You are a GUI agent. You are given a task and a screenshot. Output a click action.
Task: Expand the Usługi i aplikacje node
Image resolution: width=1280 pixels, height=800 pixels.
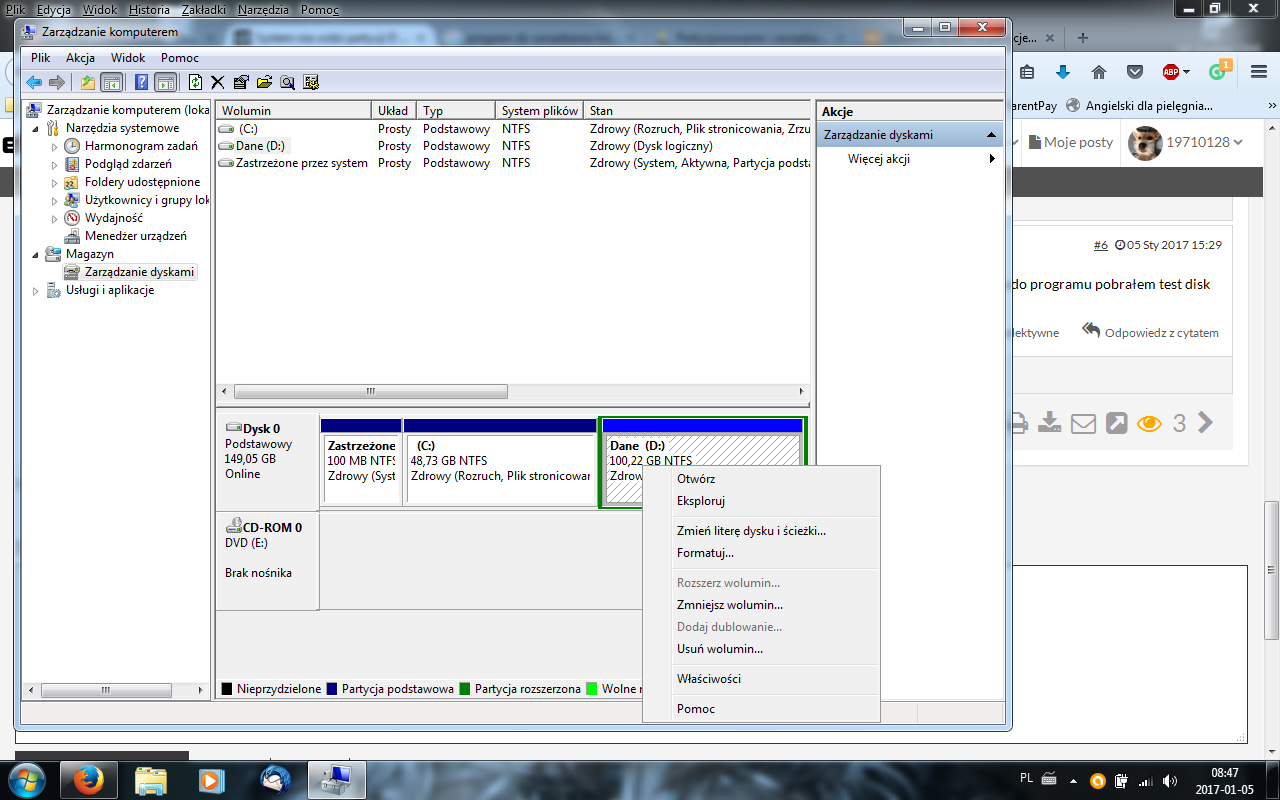[37, 290]
